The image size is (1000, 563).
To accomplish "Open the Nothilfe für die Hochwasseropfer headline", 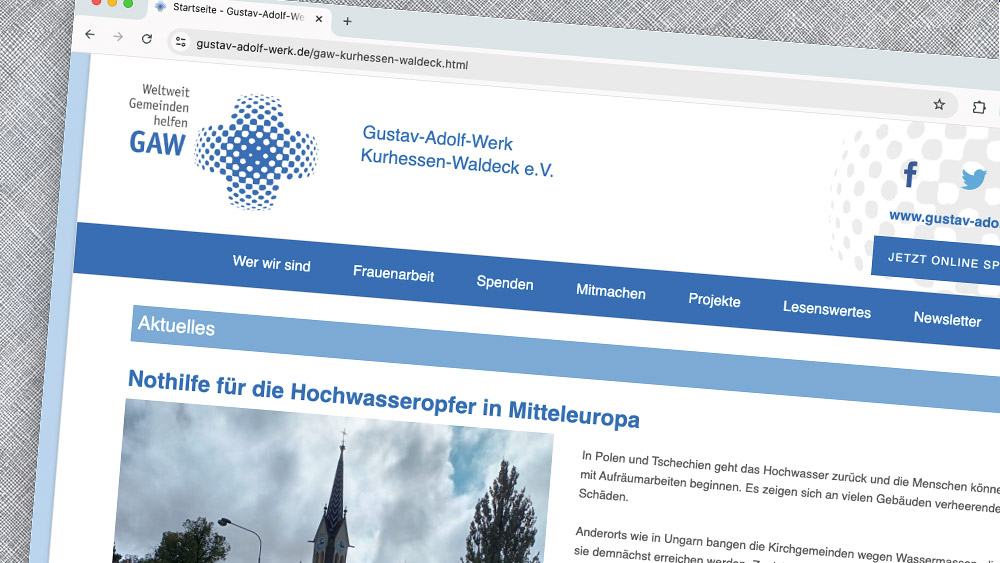I will 384,398.
